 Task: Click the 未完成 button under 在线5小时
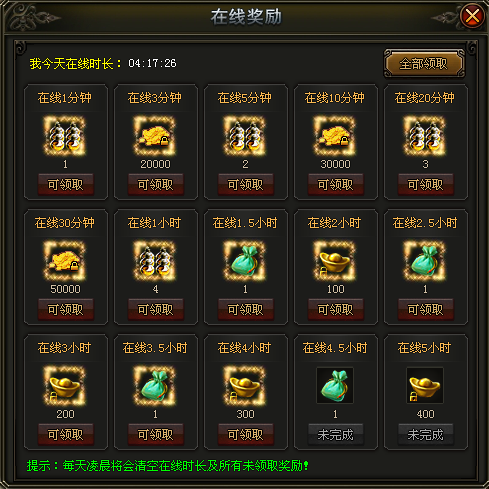[426, 434]
